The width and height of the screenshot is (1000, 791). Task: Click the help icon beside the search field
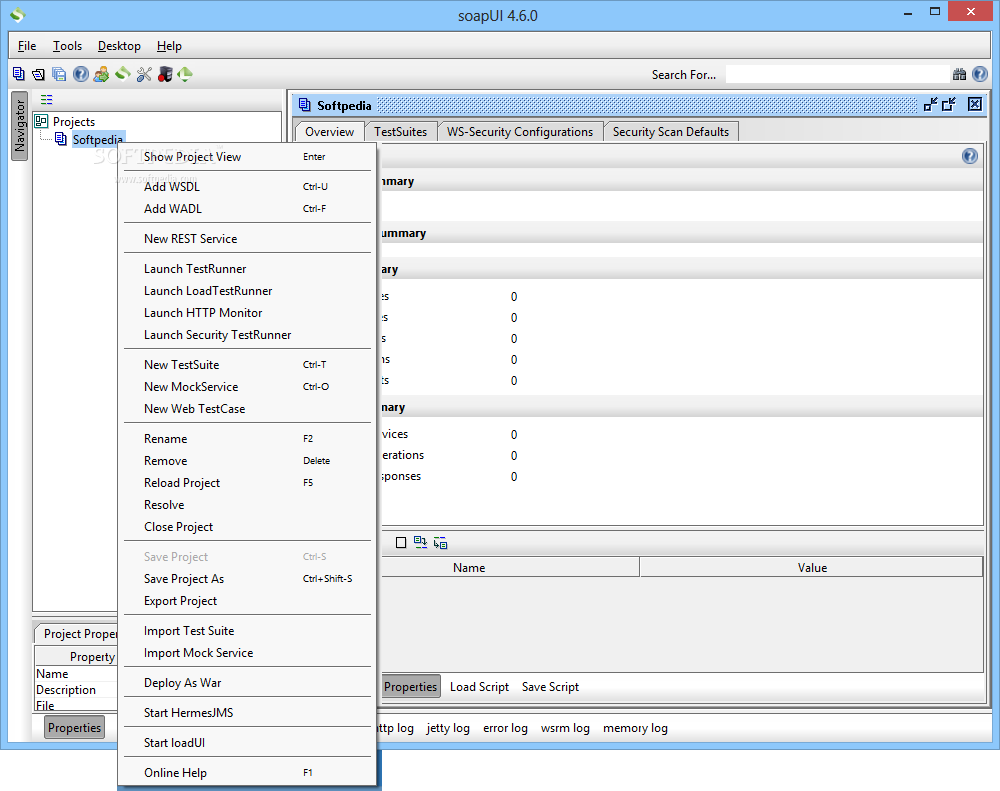[x=980, y=74]
